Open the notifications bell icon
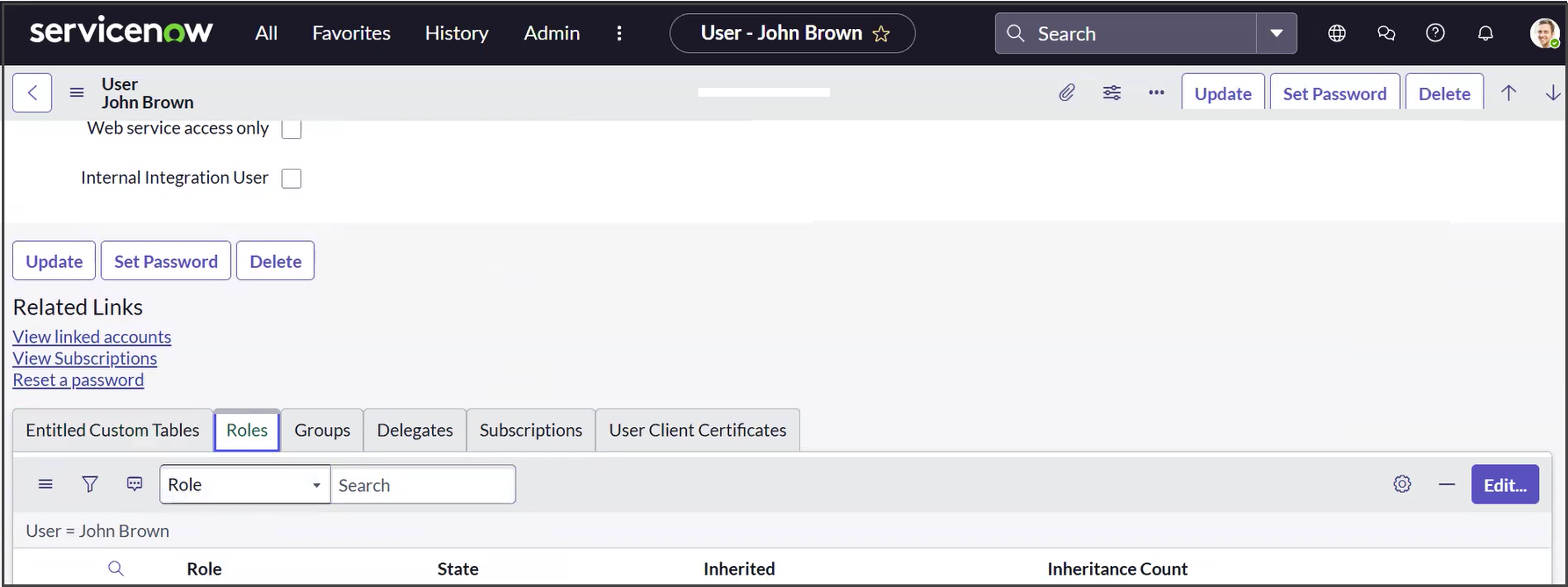This screenshot has width=1568, height=587. click(1485, 33)
